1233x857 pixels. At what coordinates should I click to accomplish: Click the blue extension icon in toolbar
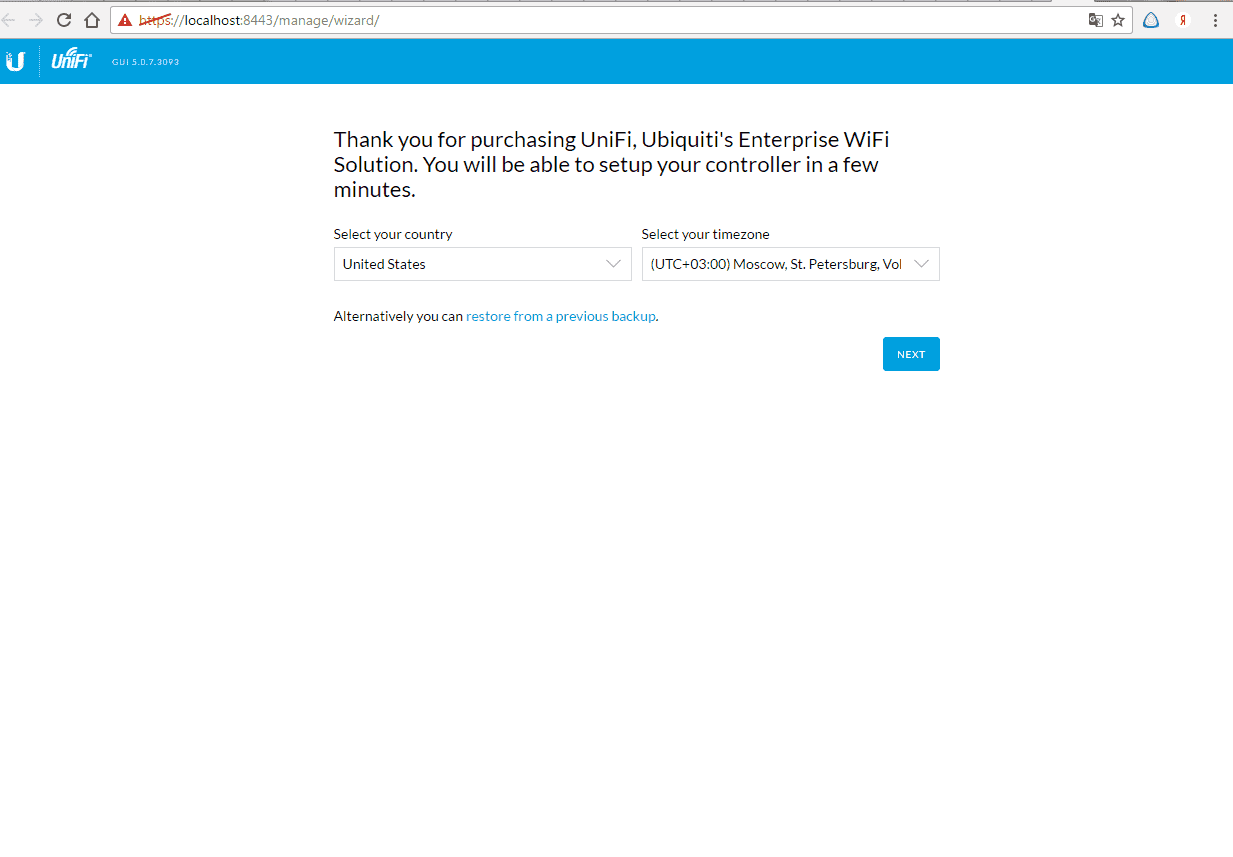(1151, 20)
